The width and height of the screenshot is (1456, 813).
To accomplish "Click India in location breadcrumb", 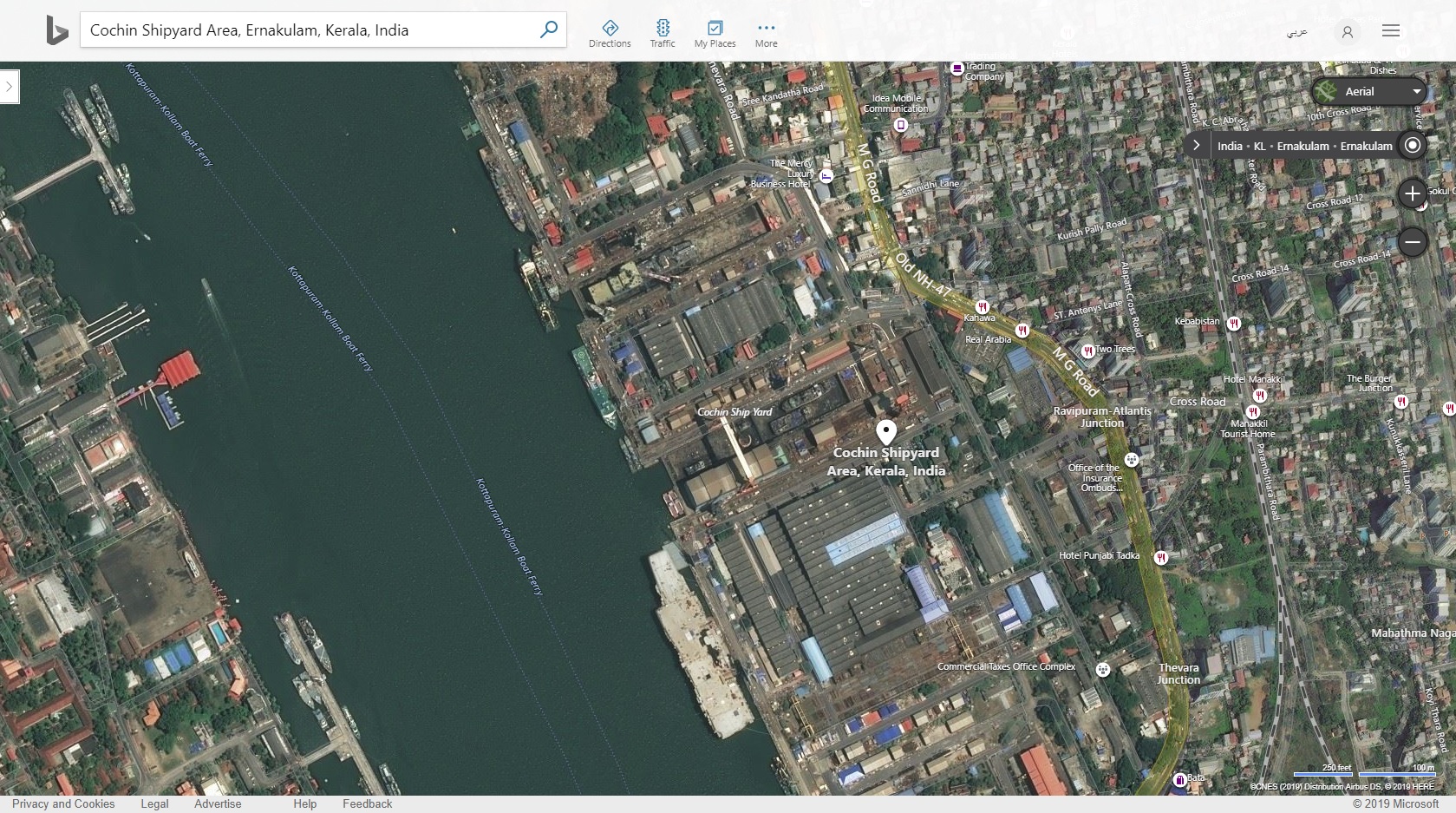I will click(1230, 146).
